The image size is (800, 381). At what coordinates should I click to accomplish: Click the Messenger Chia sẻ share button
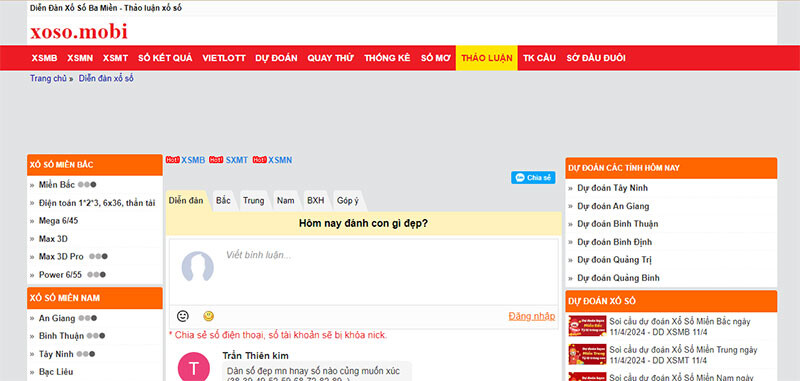click(533, 177)
